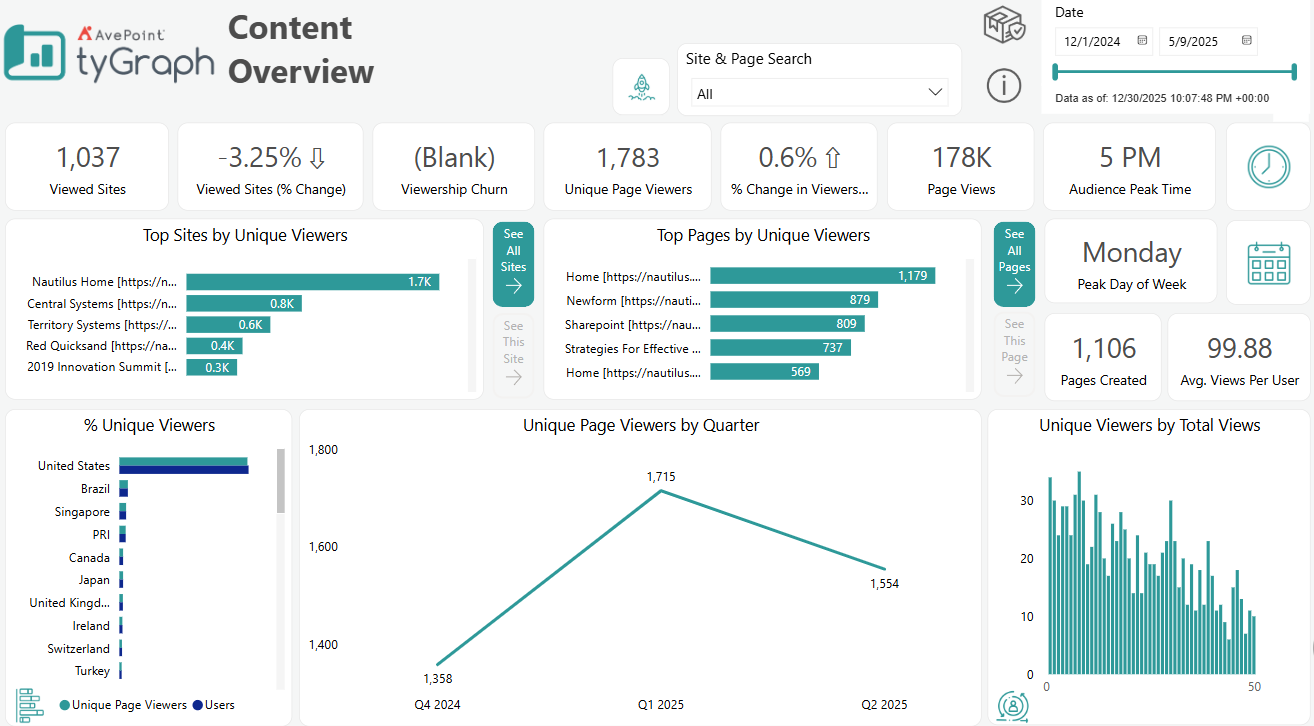Click Q2 2025 data point labeled 1,554
Image resolution: width=1314 pixels, height=726 pixels.
click(885, 569)
